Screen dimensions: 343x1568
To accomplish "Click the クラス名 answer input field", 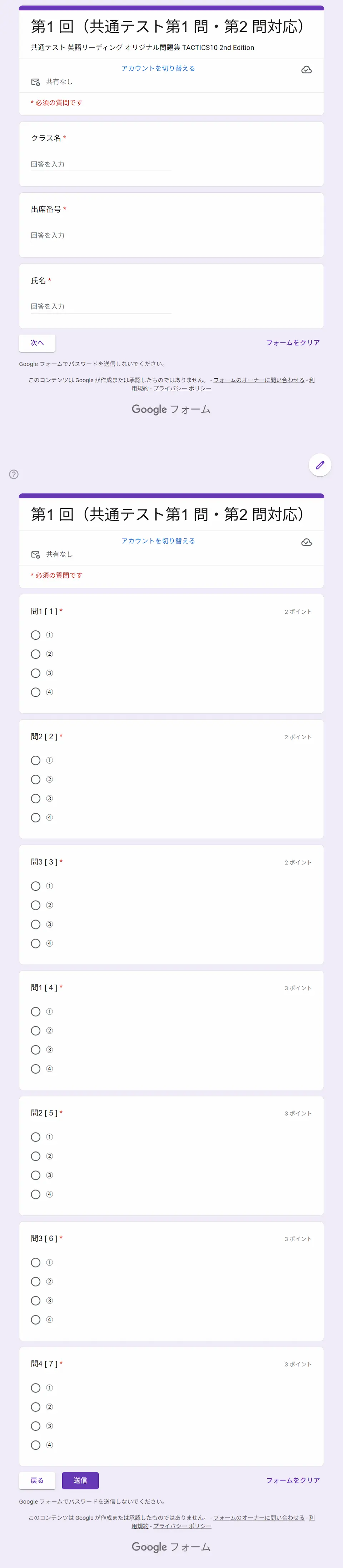I will pyautogui.click(x=101, y=164).
